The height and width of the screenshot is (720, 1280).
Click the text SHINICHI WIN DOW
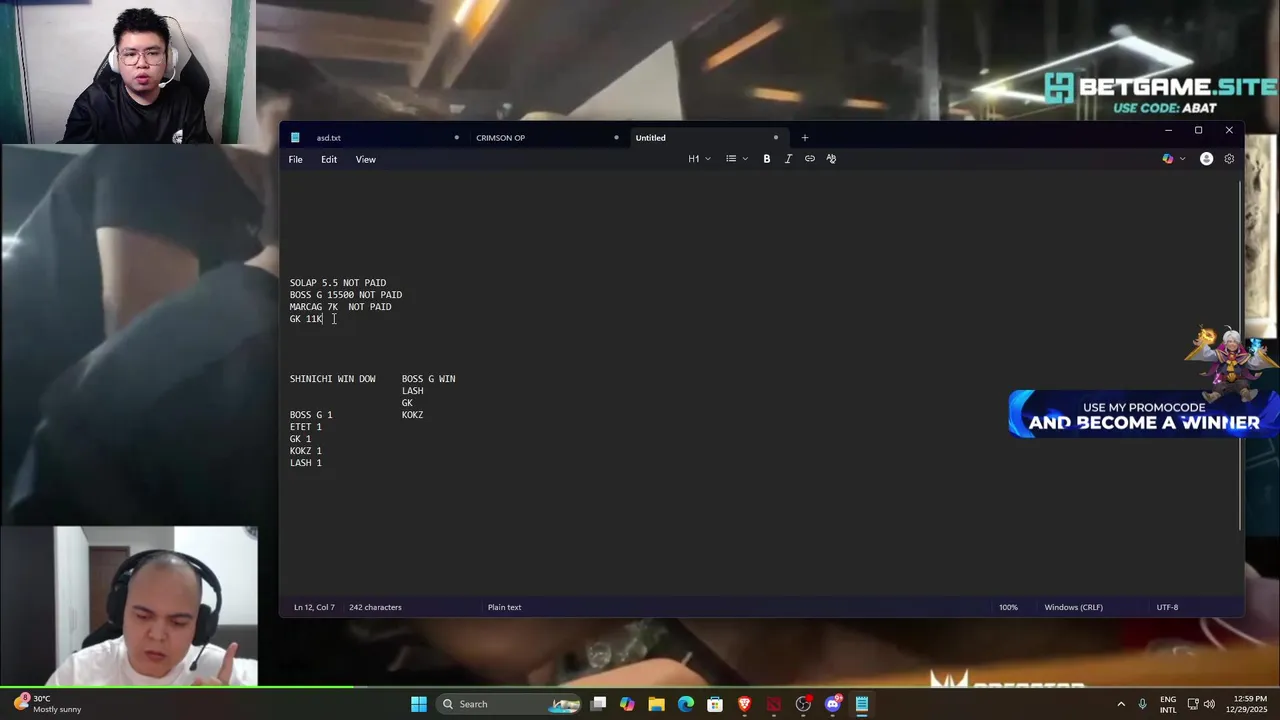pyautogui.click(x=333, y=379)
